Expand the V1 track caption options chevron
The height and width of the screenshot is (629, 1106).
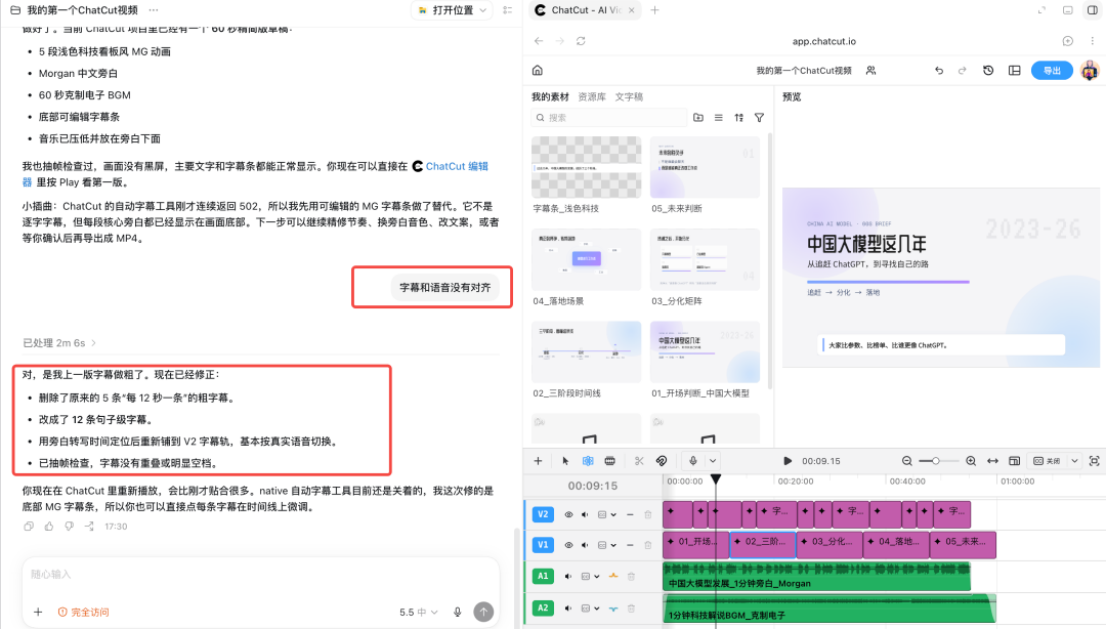click(x=614, y=545)
